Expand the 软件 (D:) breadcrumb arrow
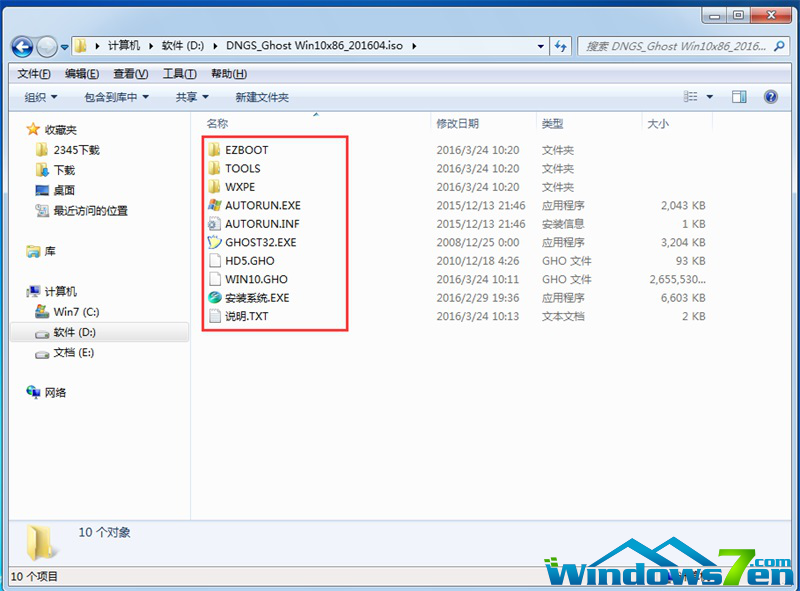This screenshot has width=800, height=591. [215, 46]
